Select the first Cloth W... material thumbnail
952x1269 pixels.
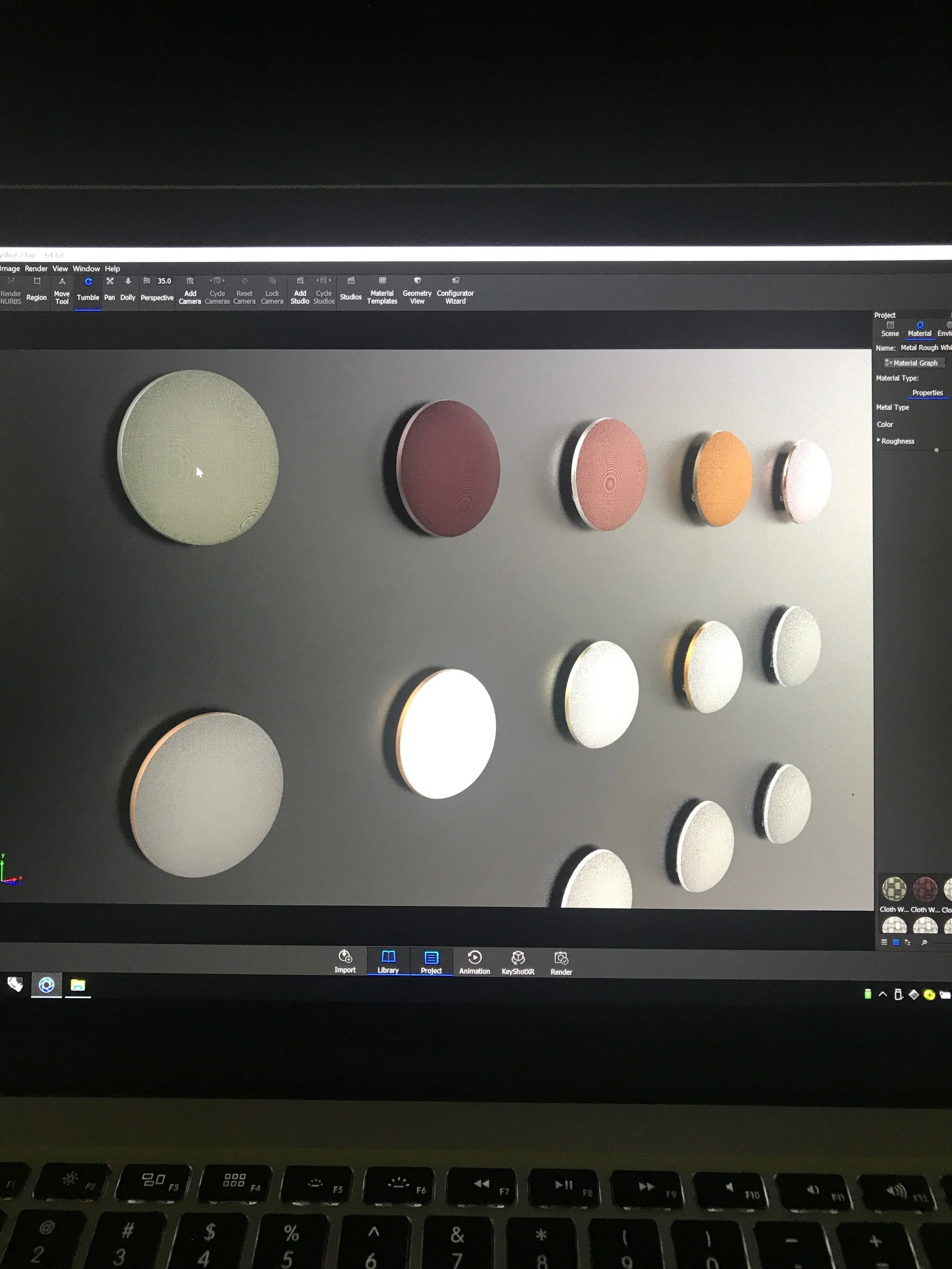[x=894, y=889]
